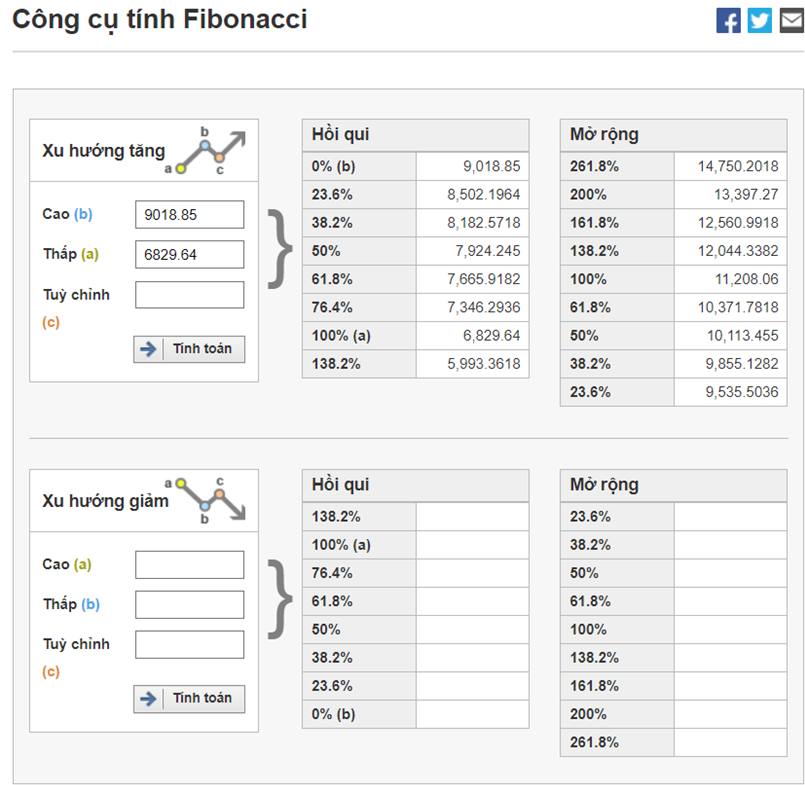Click the downtrend Mở rộng table header

coord(673,485)
